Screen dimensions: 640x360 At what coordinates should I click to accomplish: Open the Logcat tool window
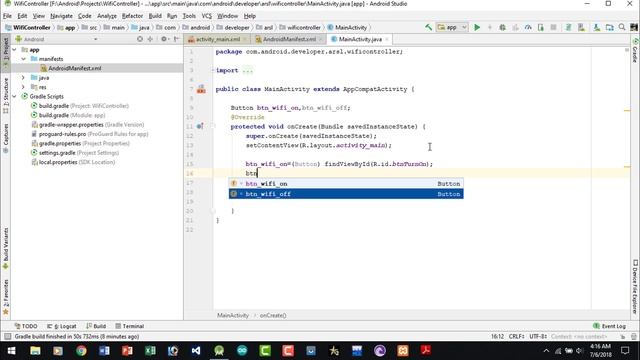pyautogui.click(x=62, y=326)
